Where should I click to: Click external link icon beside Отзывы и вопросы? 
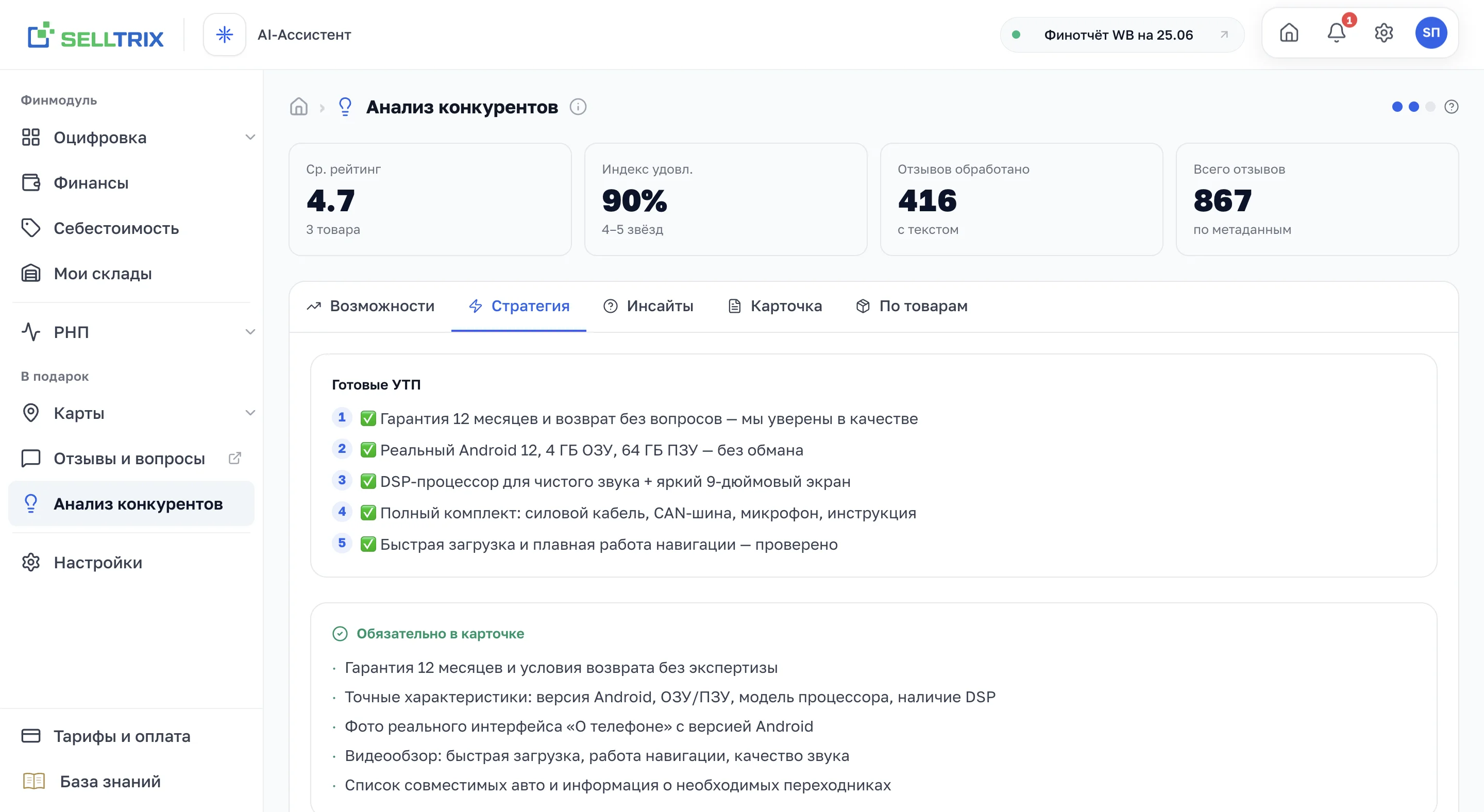click(234, 459)
